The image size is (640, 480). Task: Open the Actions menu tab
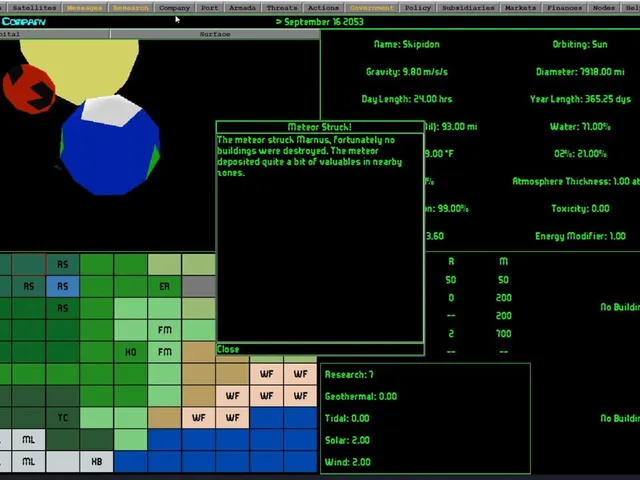click(324, 8)
